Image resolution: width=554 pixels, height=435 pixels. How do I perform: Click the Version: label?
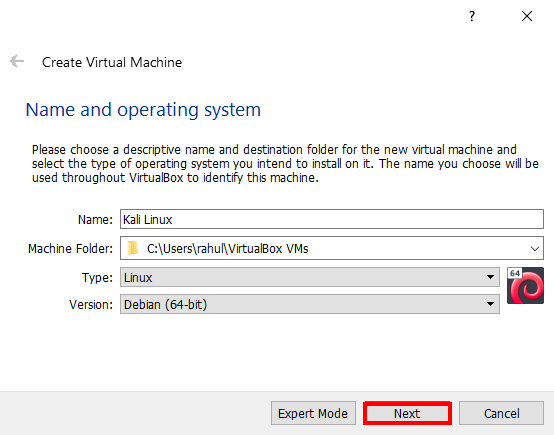point(91,305)
